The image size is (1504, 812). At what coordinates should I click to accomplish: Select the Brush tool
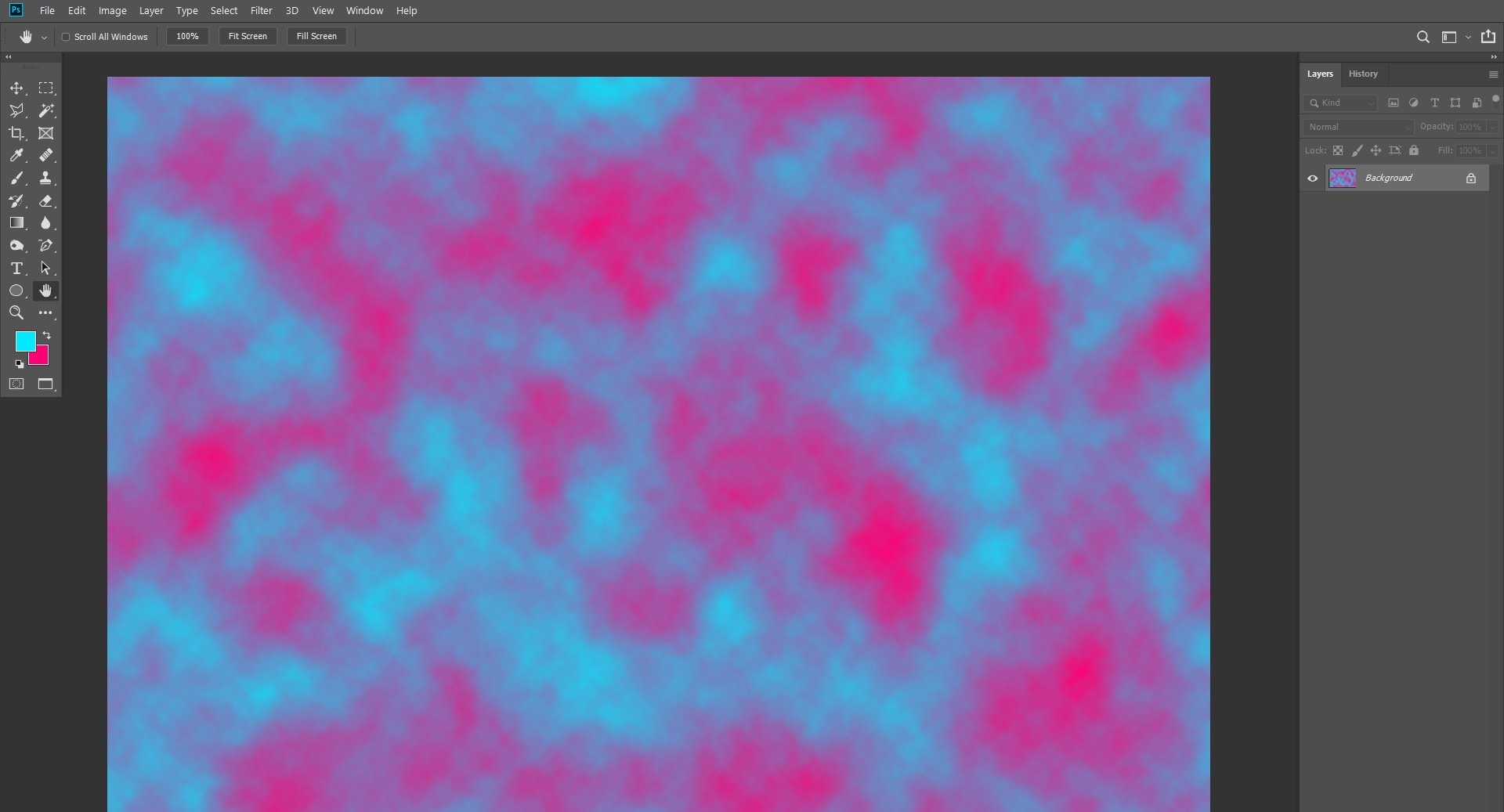[x=16, y=179]
